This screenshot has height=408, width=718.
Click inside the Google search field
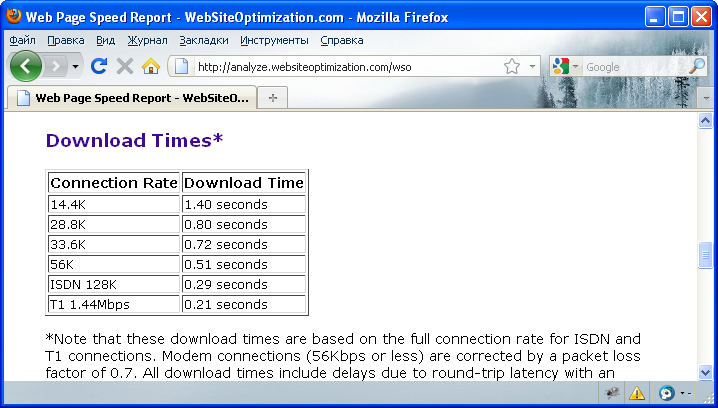point(634,67)
